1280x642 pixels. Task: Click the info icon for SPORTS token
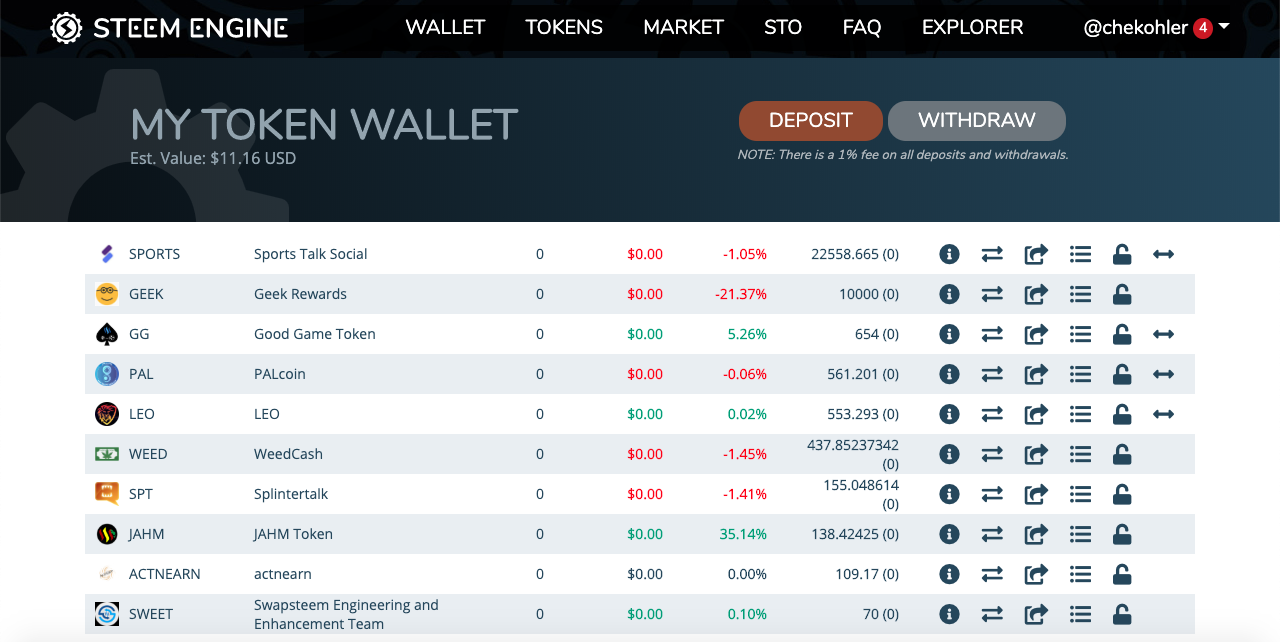pos(949,254)
